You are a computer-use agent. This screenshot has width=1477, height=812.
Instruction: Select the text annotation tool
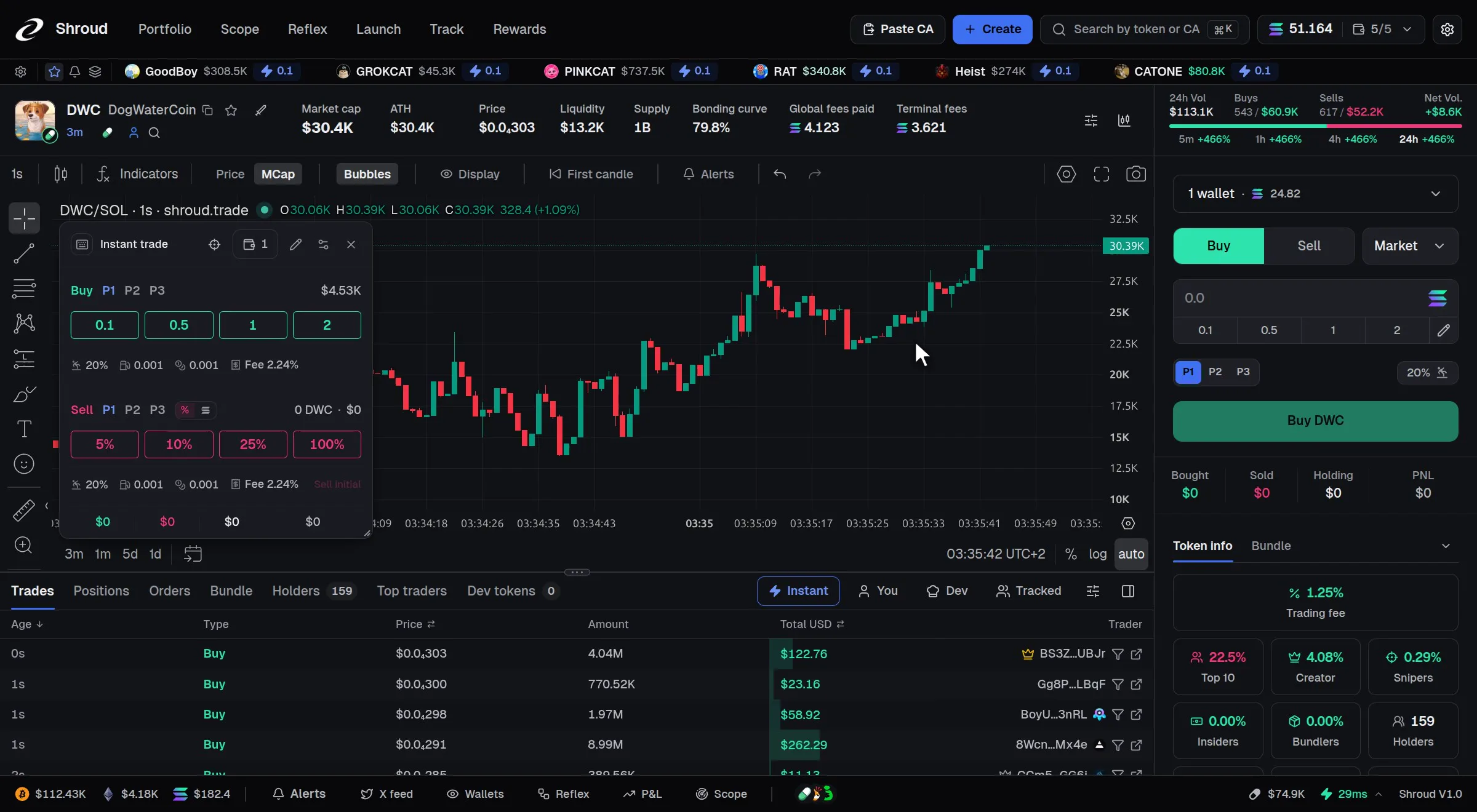point(24,429)
